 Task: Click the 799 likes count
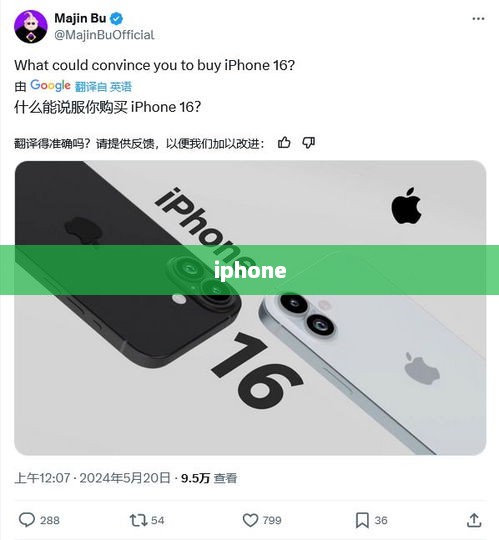point(272,520)
